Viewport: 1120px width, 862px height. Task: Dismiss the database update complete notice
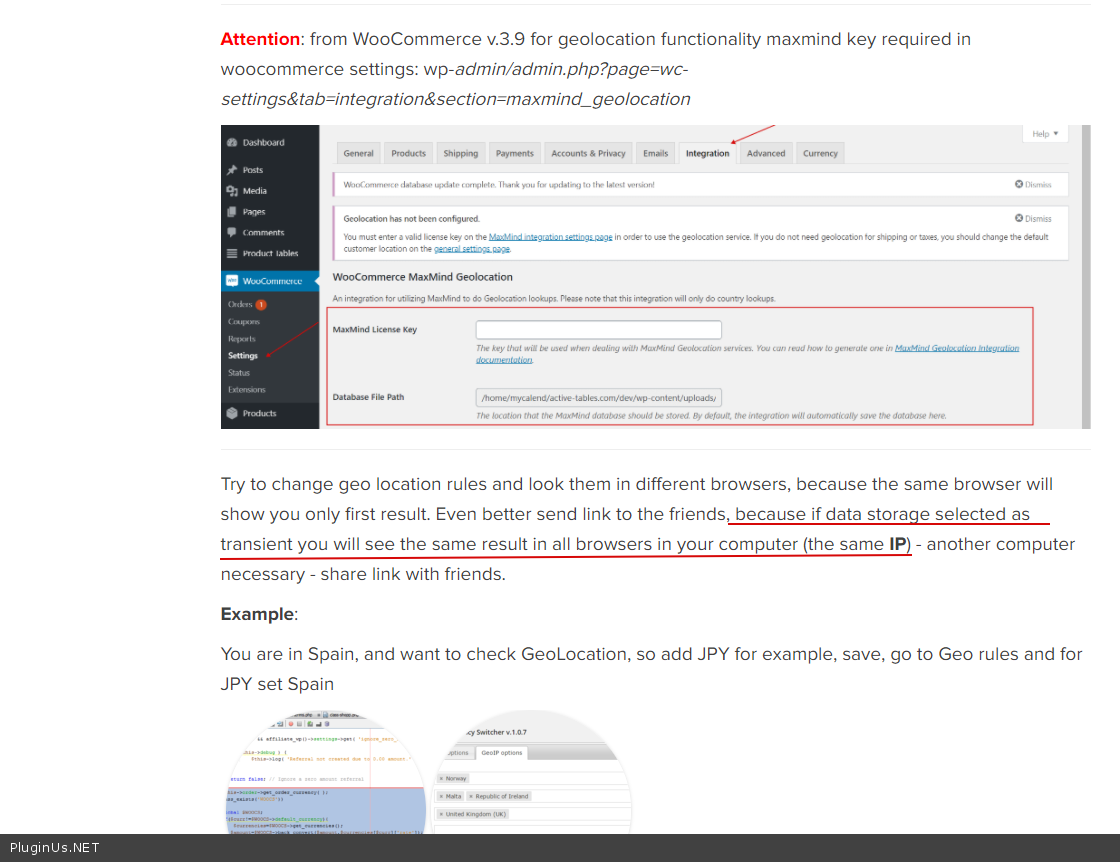(x=1033, y=184)
